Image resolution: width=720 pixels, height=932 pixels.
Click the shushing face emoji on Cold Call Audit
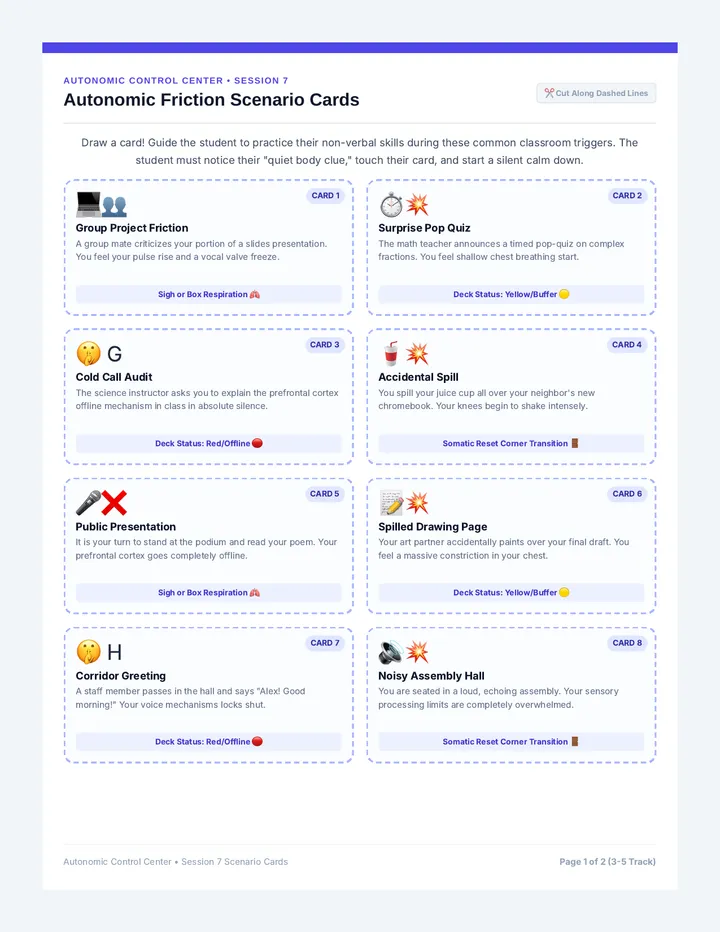pos(88,354)
